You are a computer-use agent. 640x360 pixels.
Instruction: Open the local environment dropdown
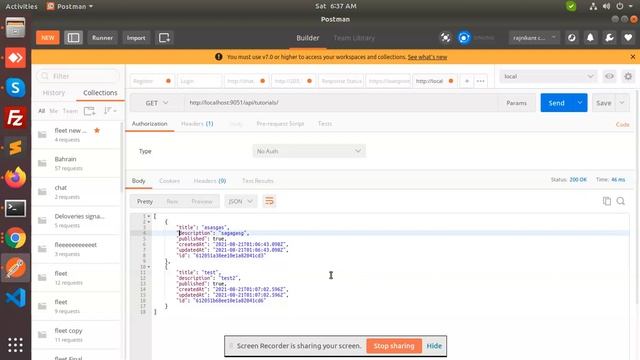click(x=548, y=76)
